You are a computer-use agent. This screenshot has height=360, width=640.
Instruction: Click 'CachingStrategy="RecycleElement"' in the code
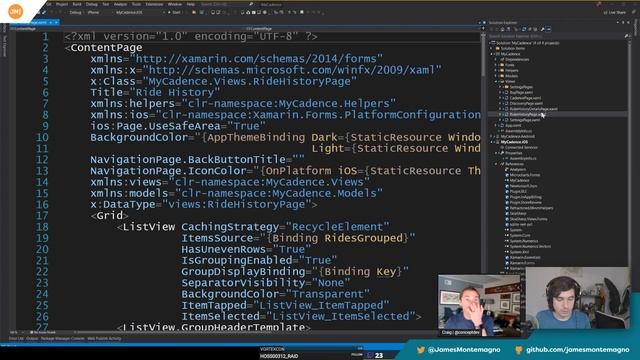[285, 227]
